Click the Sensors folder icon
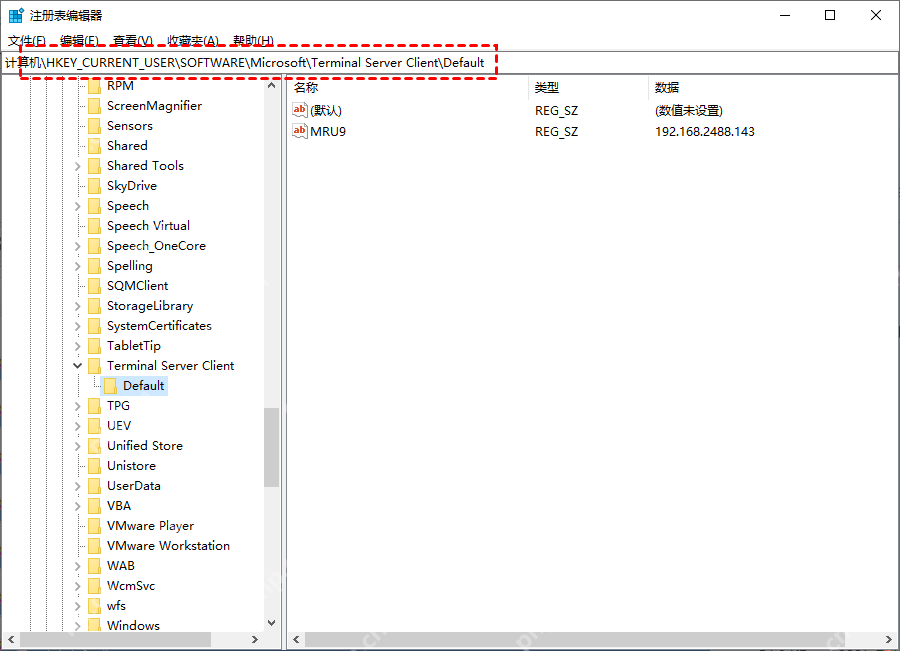The width and height of the screenshot is (900, 651). (95, 126)
